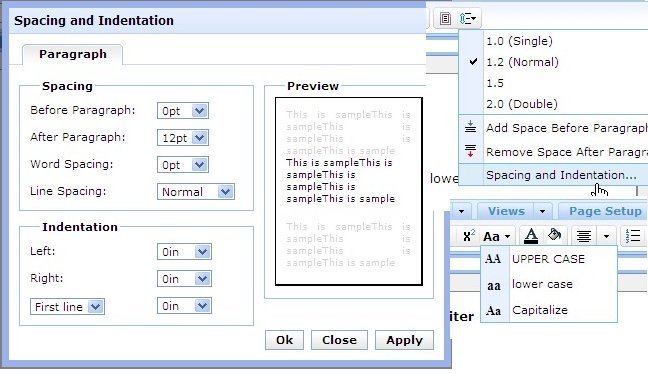
Task: Click the Close button
Action: [x=339, y=340]
